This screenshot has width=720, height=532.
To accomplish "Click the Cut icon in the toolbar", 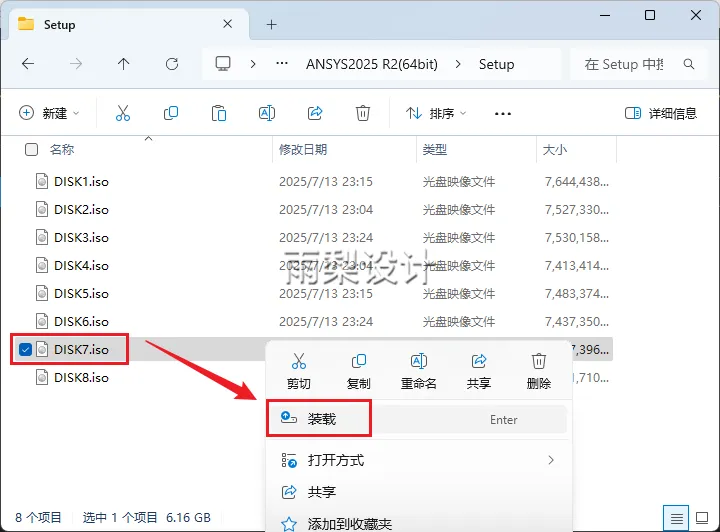I will click(x=123, y=113).
